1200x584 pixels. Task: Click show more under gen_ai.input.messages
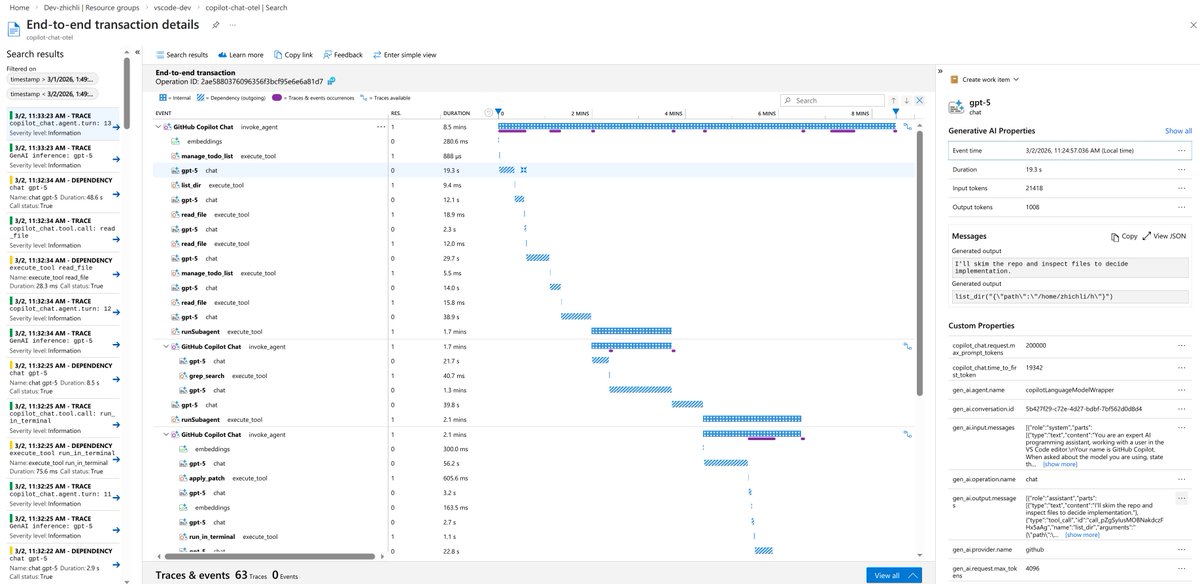coord(1061,464)
